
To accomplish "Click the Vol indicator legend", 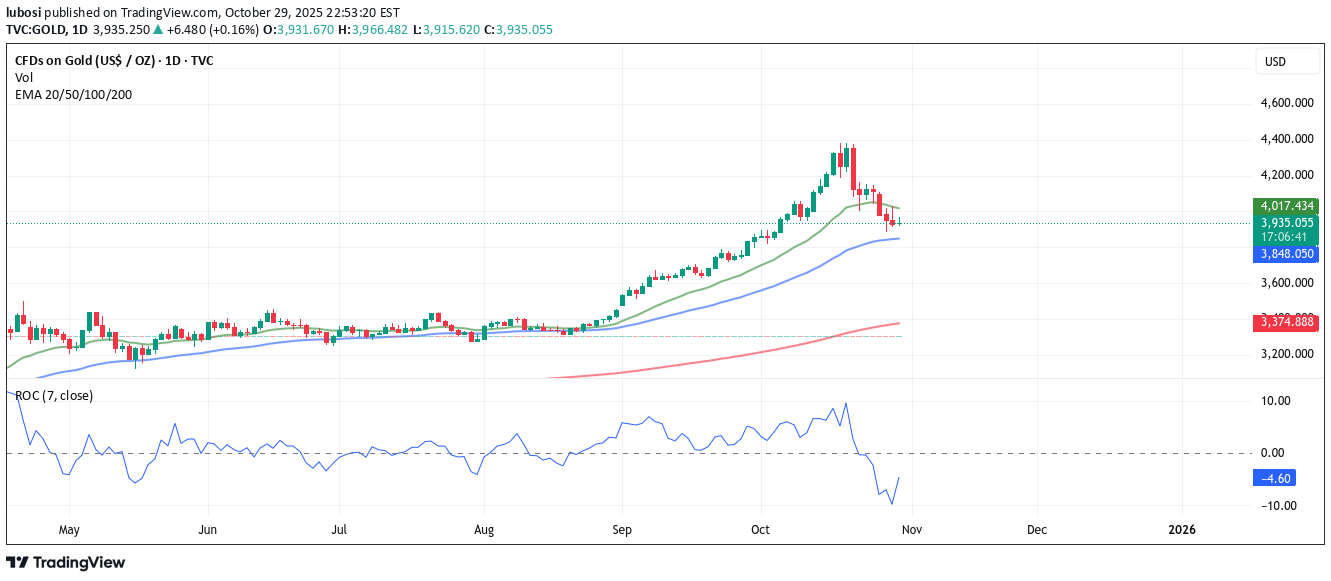I will coord(24,78).
